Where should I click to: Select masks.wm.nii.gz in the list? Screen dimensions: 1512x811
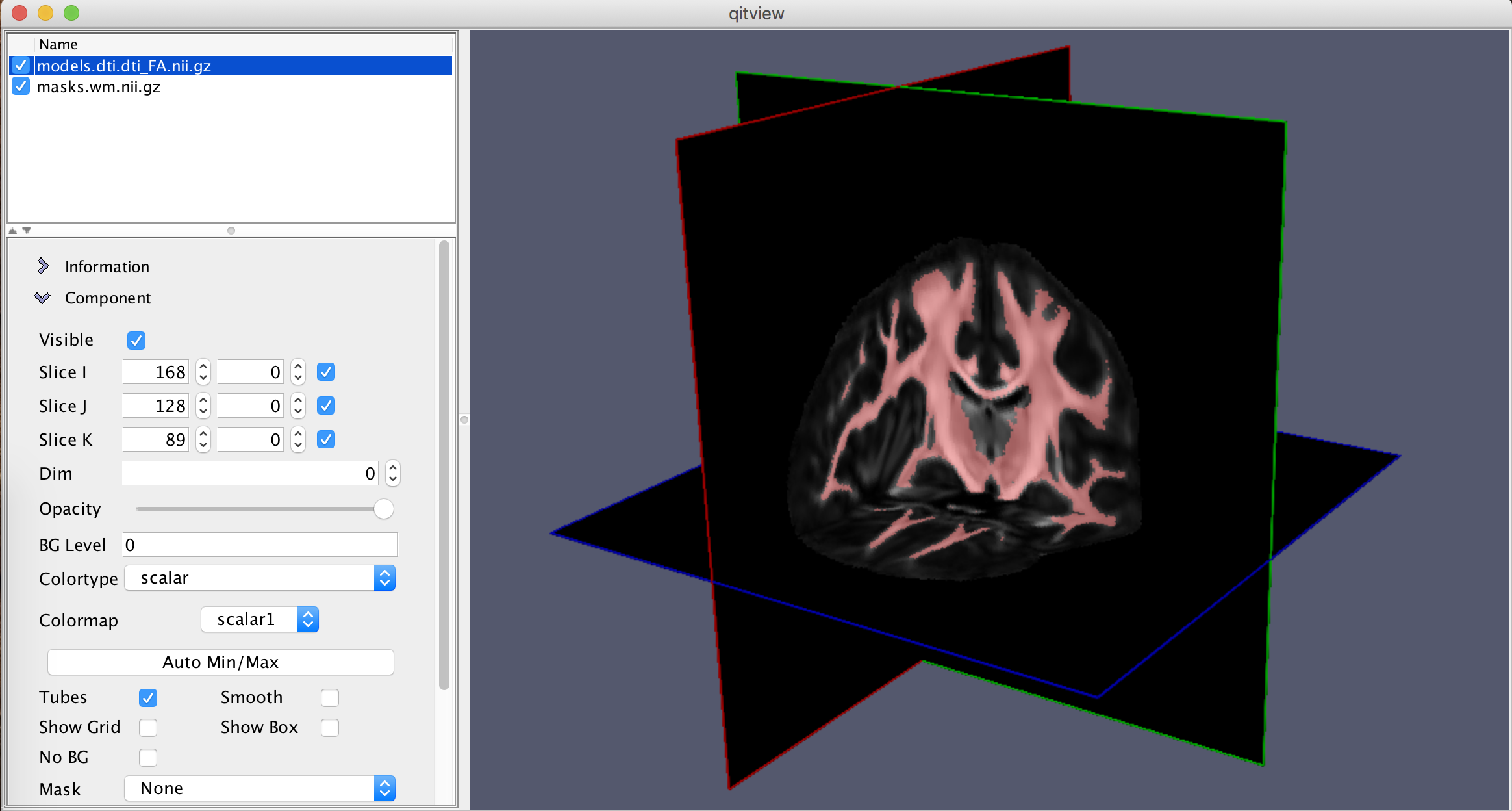click(x=99, y=87)
